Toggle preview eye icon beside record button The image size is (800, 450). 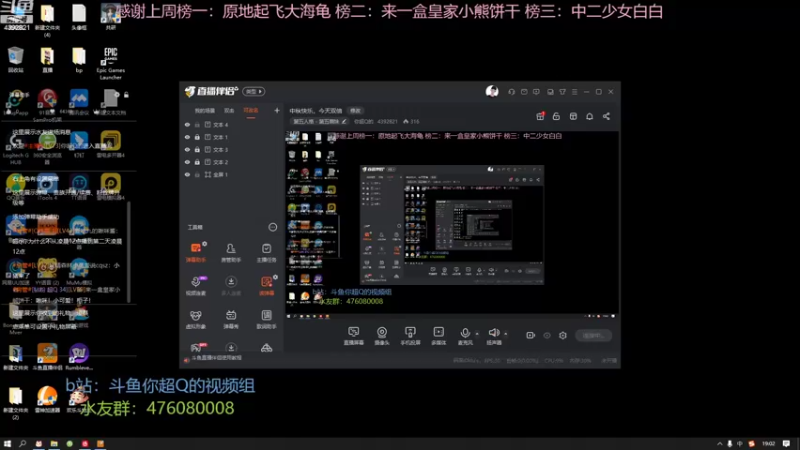(x=547, y=335)
